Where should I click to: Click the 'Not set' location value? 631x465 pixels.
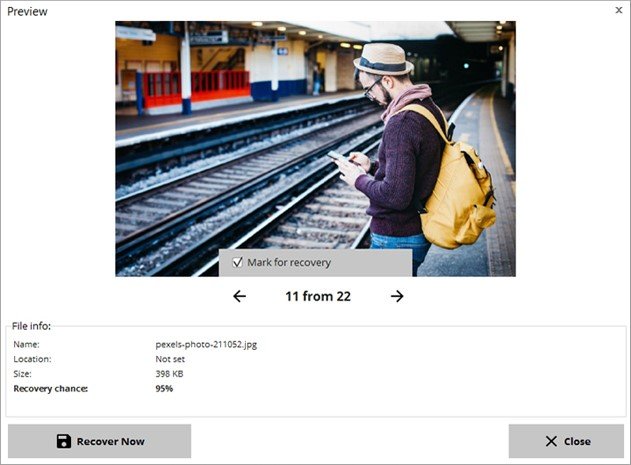[x=170, y=359]
